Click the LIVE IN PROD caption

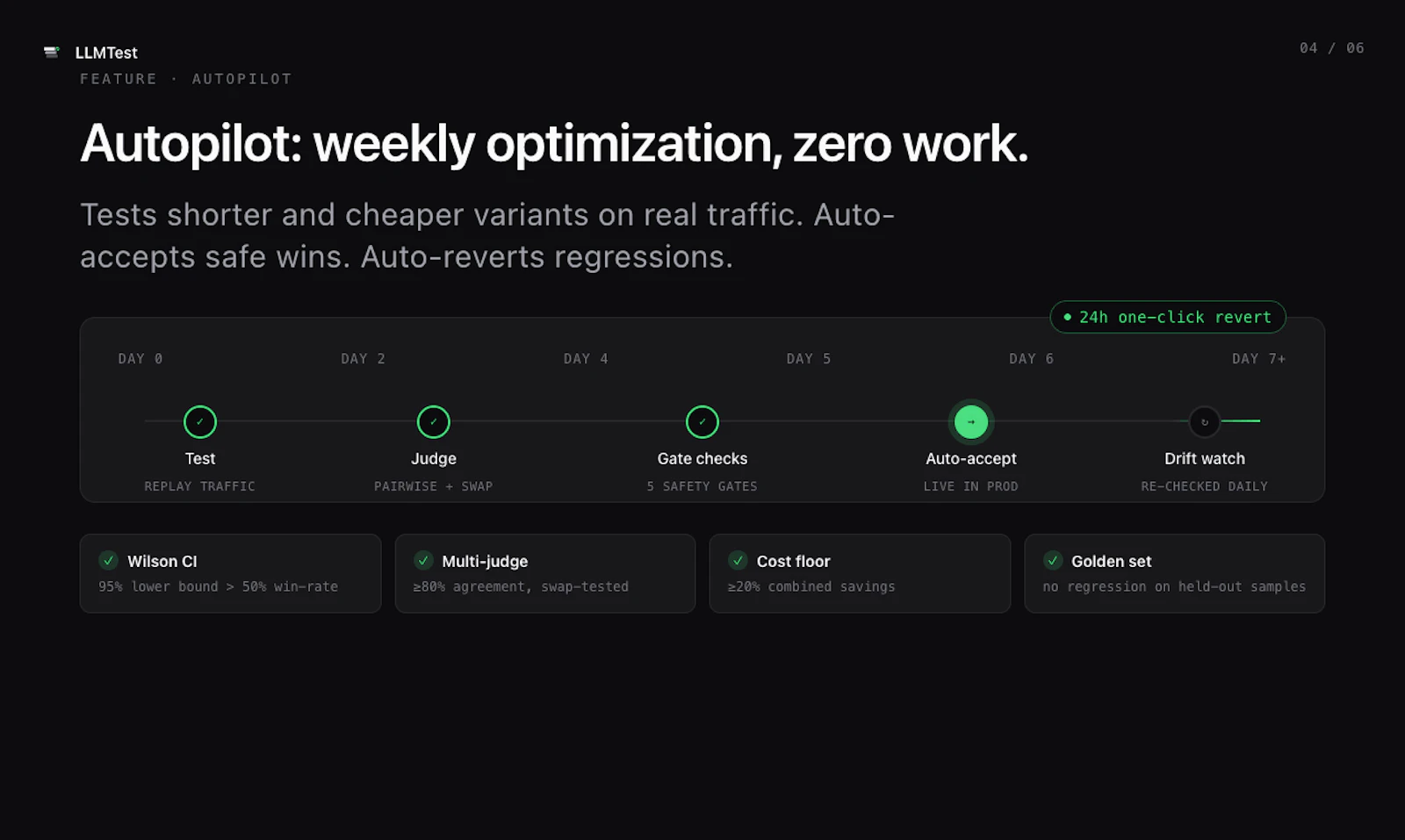pos(971,486)
